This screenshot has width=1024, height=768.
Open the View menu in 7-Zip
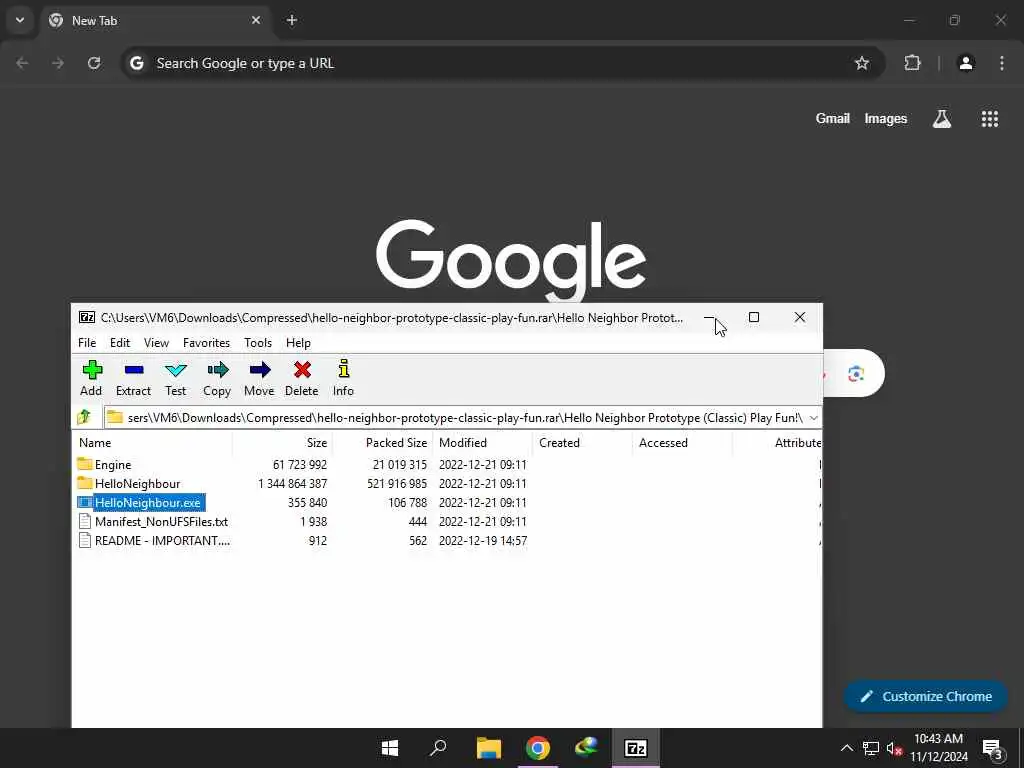pyautogui.click(x=156, y=343)
